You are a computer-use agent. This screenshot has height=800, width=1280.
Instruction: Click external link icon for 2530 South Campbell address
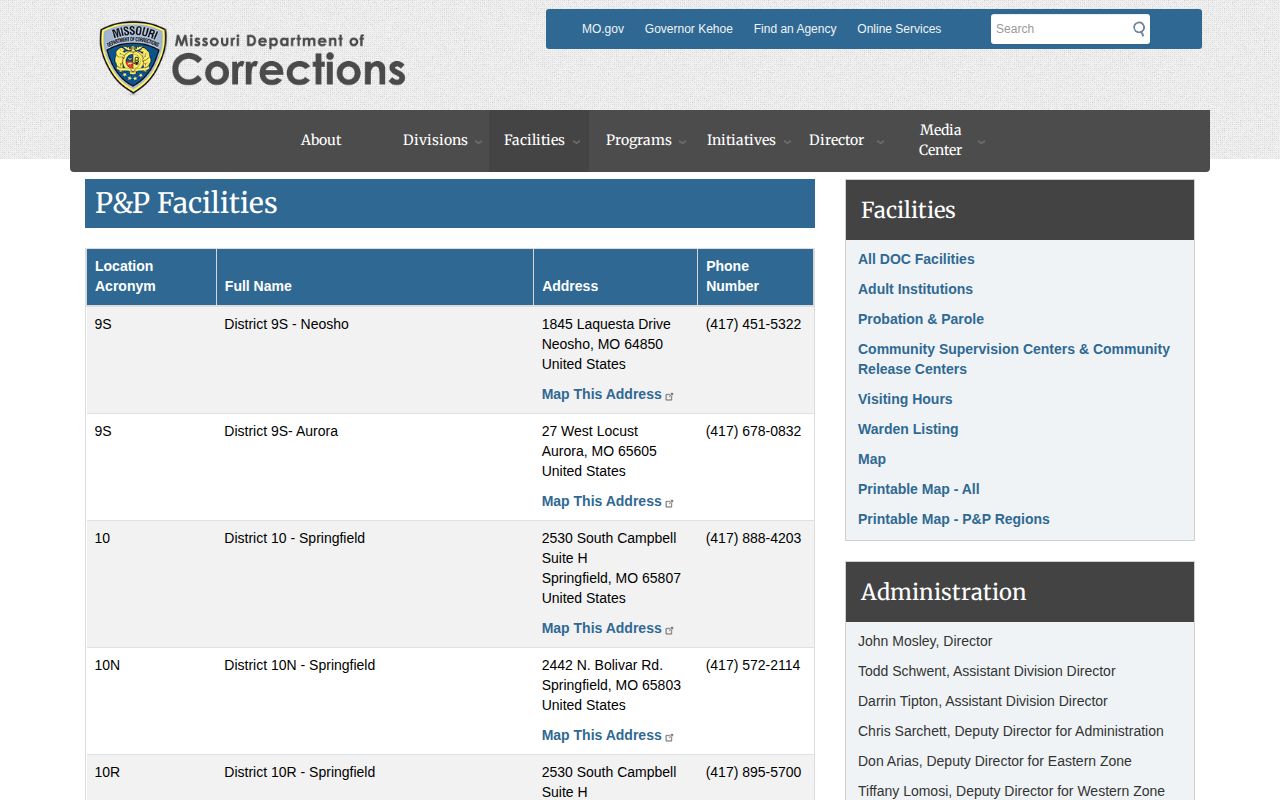pyautogui.click(x=669, y=630)
